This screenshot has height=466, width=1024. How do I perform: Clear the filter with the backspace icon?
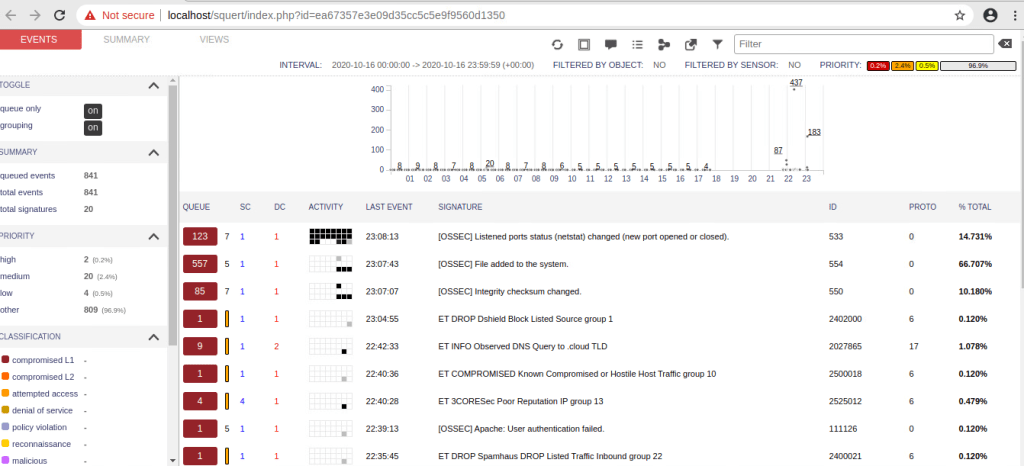tap(1004, 44)
